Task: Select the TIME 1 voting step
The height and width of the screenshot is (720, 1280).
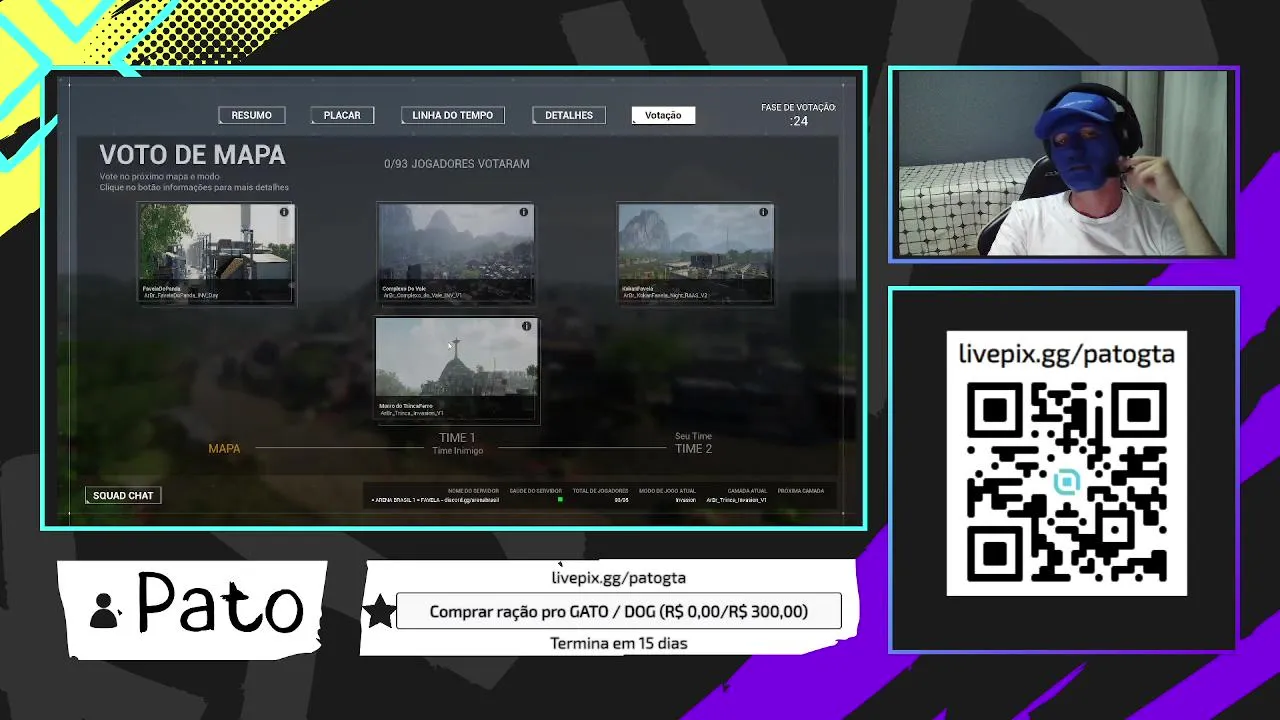Action: (x=457, y=443)
